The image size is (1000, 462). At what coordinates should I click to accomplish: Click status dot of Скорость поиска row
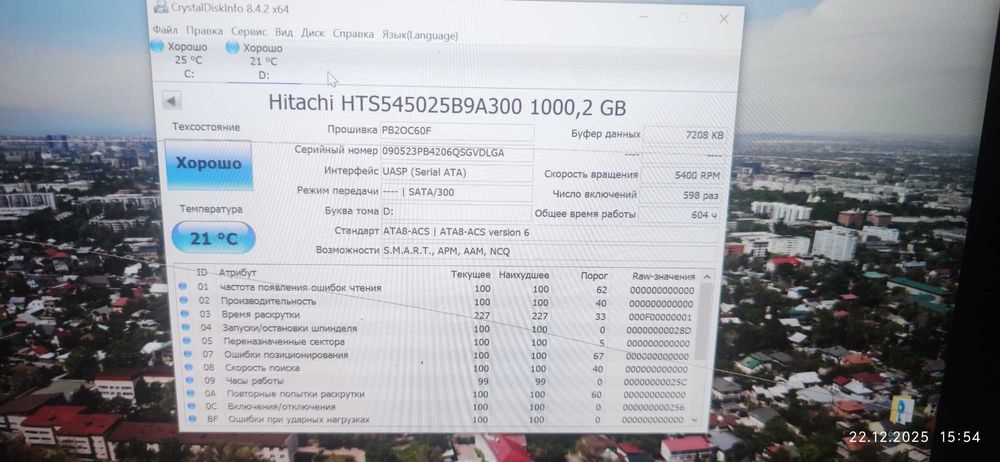pos(189,367)
